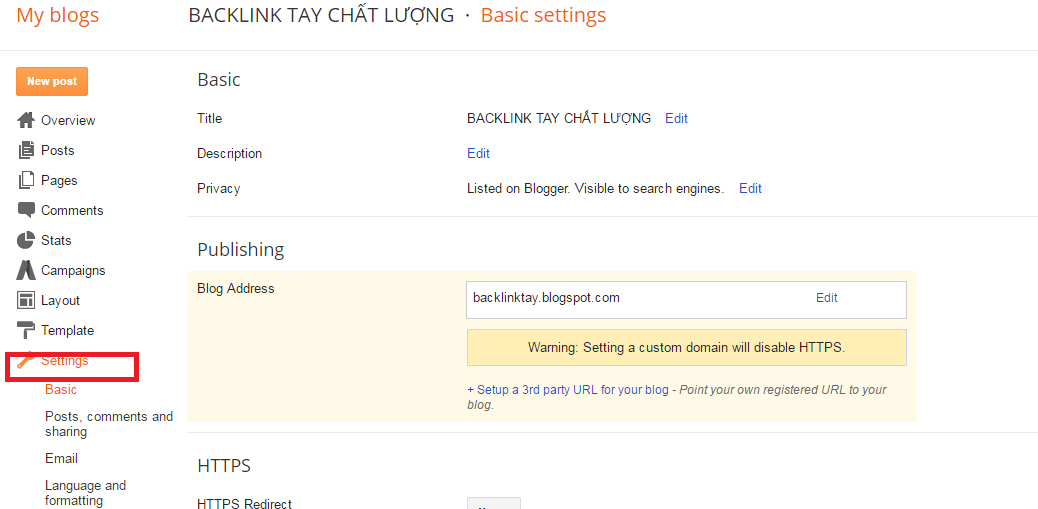The image size is (1038, 509).
Task: Edit the blog Title
Action: click(677, 118)
